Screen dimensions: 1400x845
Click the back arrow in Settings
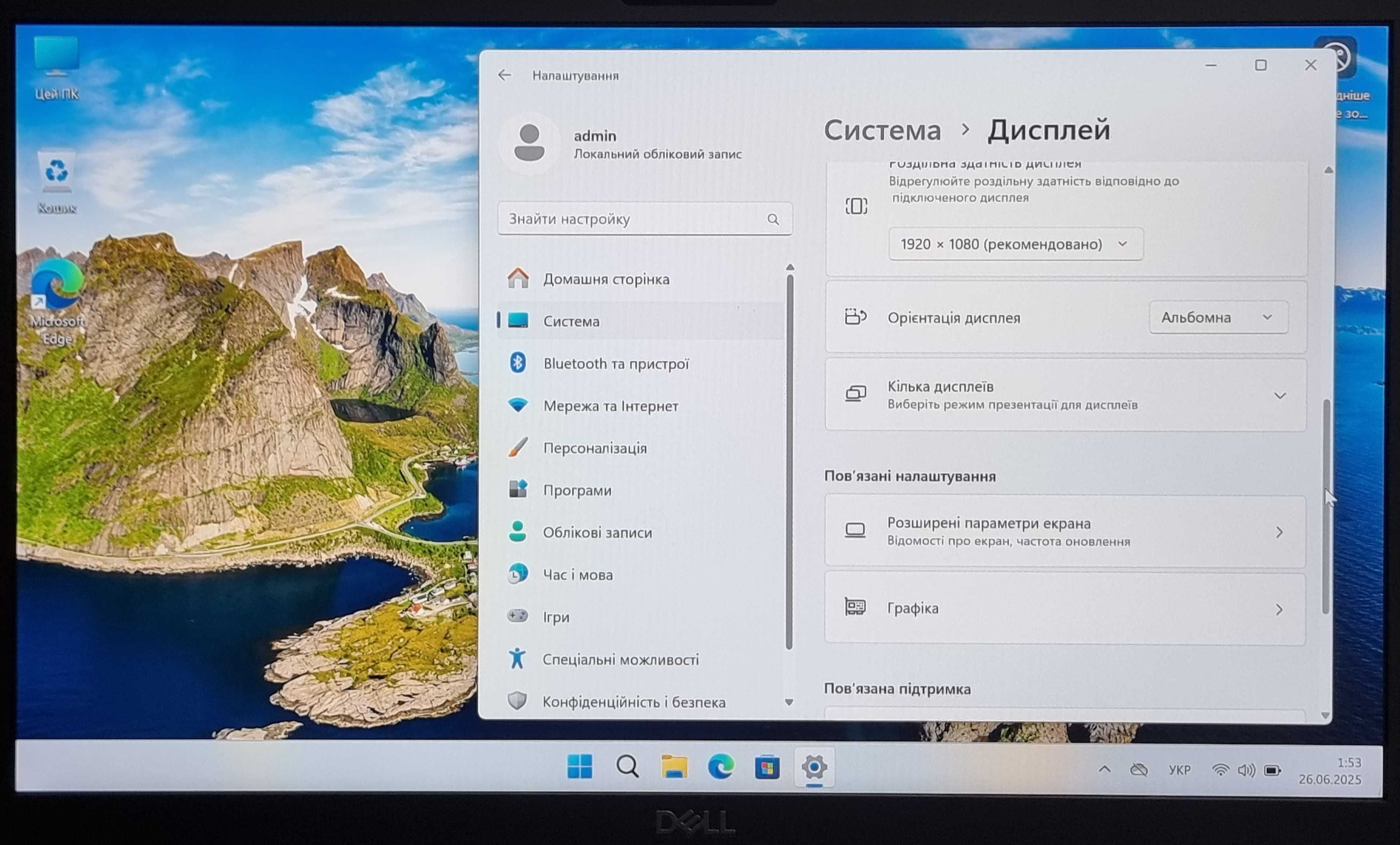[x=504, y=75]
